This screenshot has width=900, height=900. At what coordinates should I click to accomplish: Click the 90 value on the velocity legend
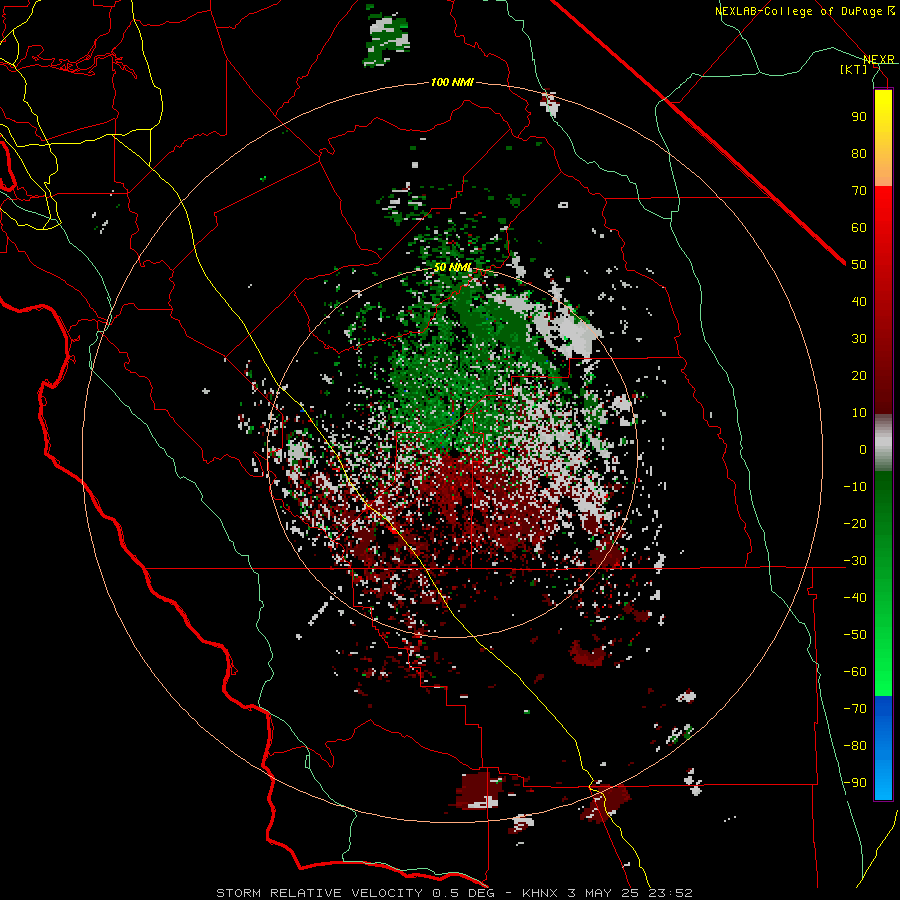pyautogui.click(x=859, y=117)
